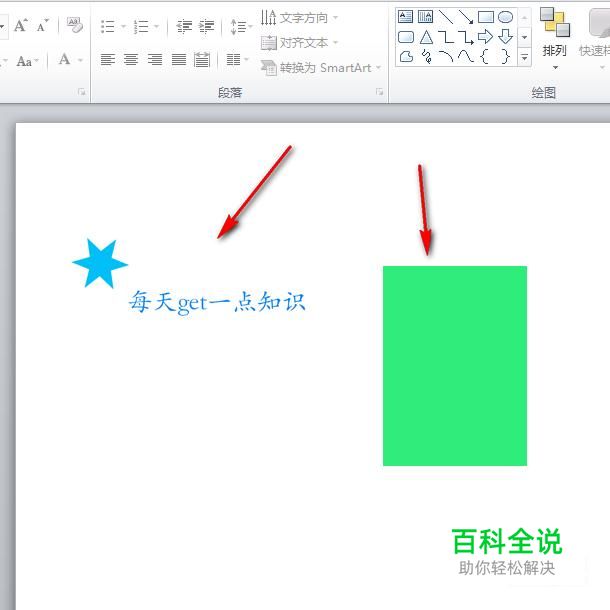Select the Scribble shape tool

click(x=426, y=57)
